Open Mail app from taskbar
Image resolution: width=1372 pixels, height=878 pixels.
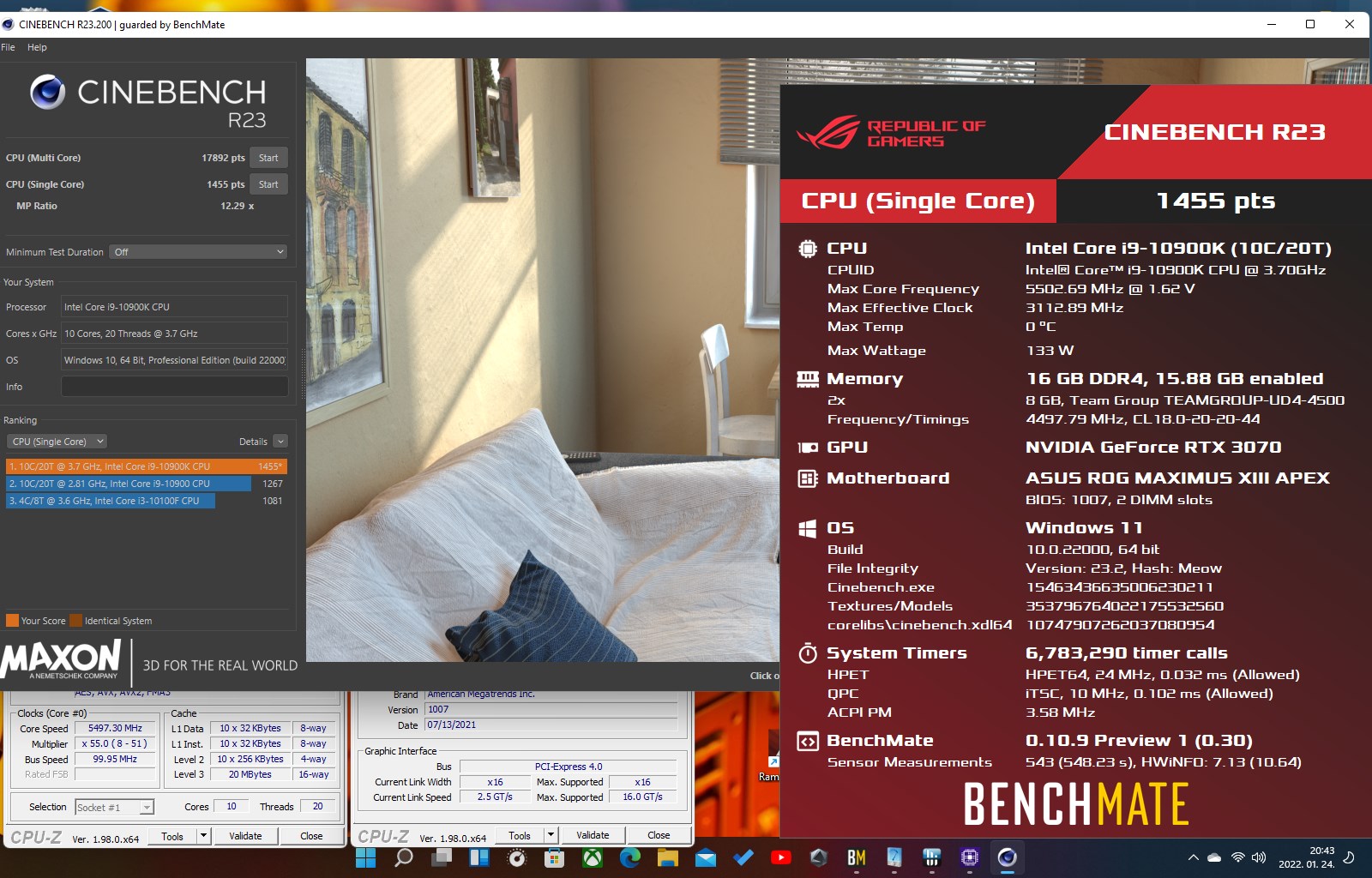pyautogui.click(x=705, y=857)
